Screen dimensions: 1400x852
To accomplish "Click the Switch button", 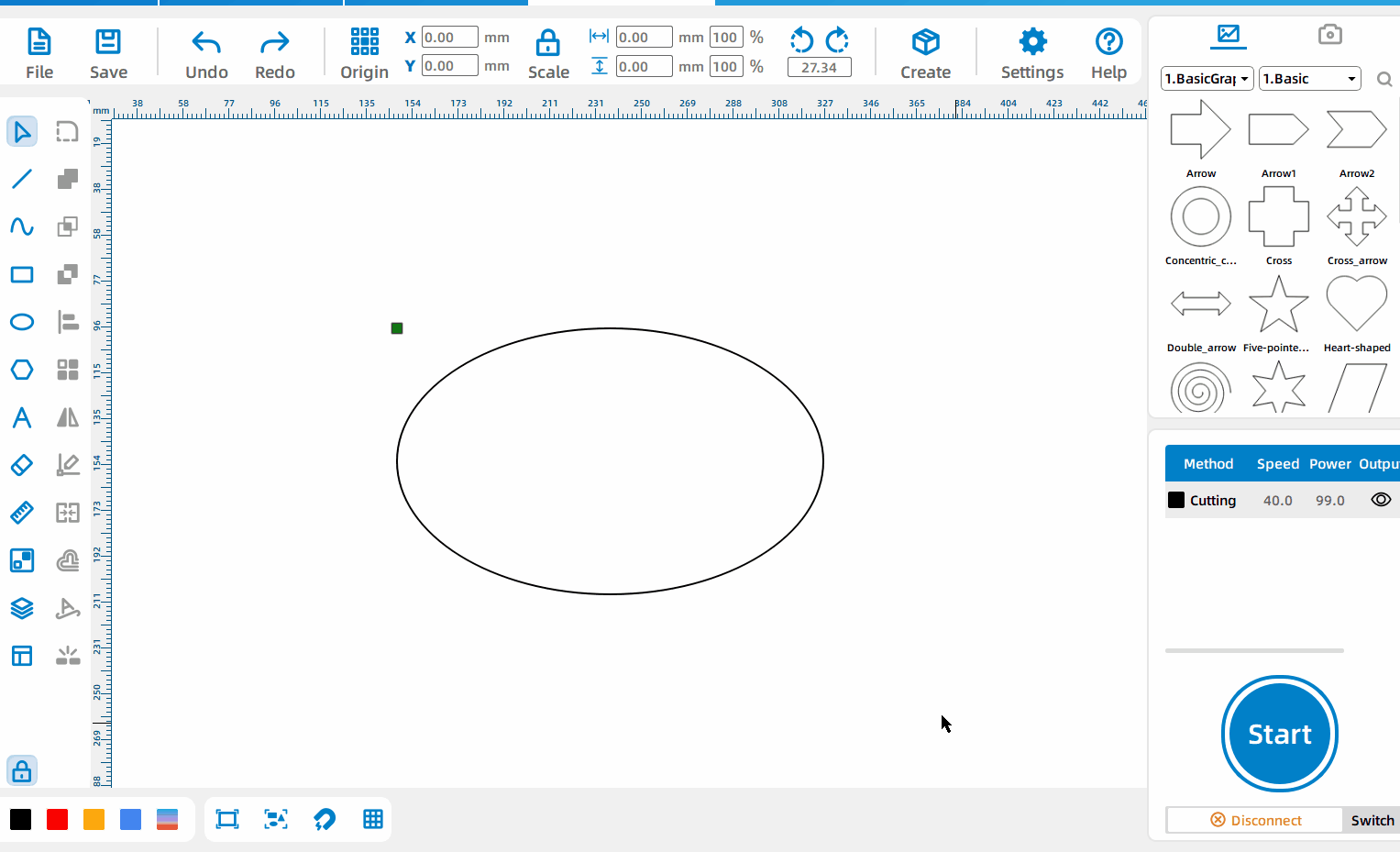I will coord(1372,820).
